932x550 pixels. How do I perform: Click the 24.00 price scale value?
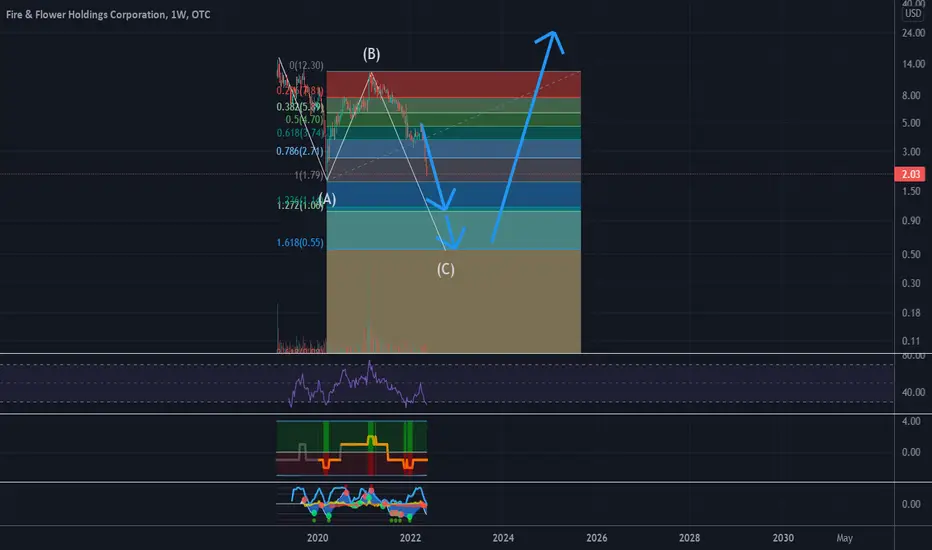(x=913, y=33)
